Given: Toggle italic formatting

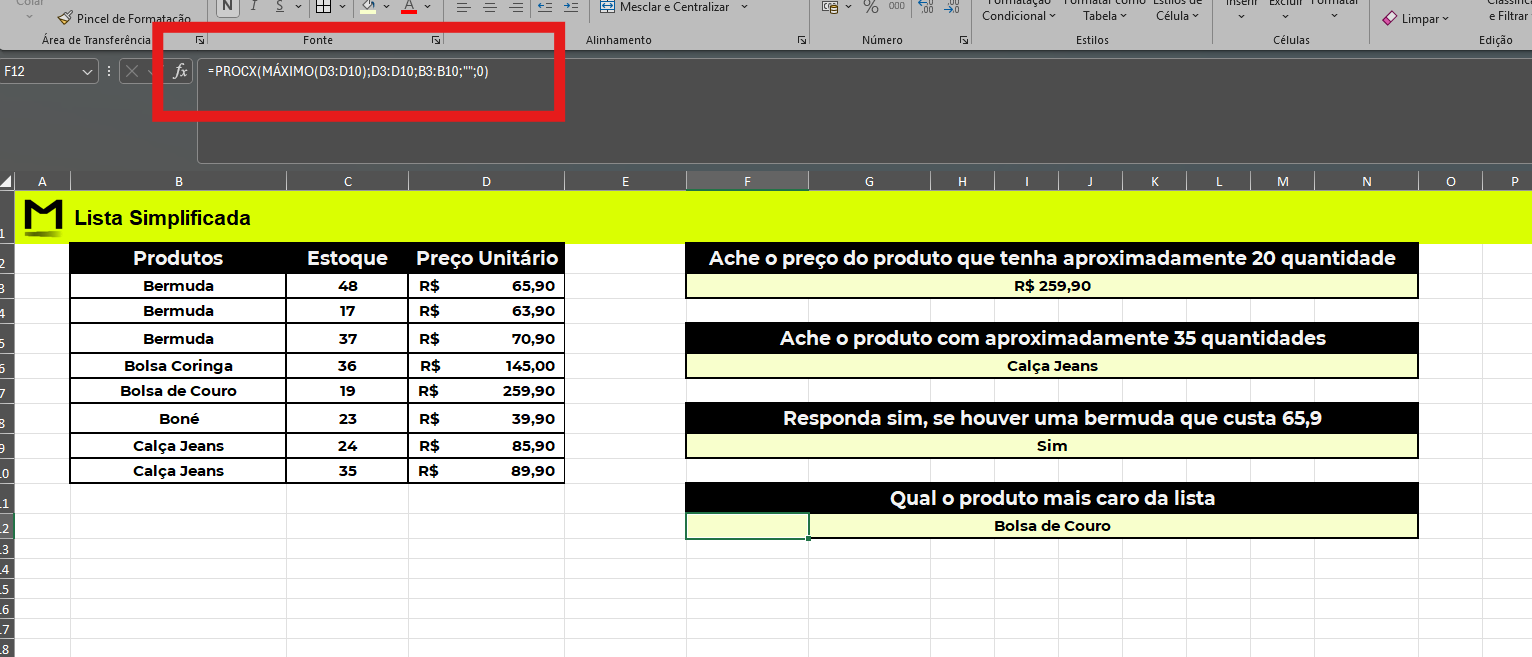Looking at the screenshot, I should pyautogui.click(x=251, y=7).
